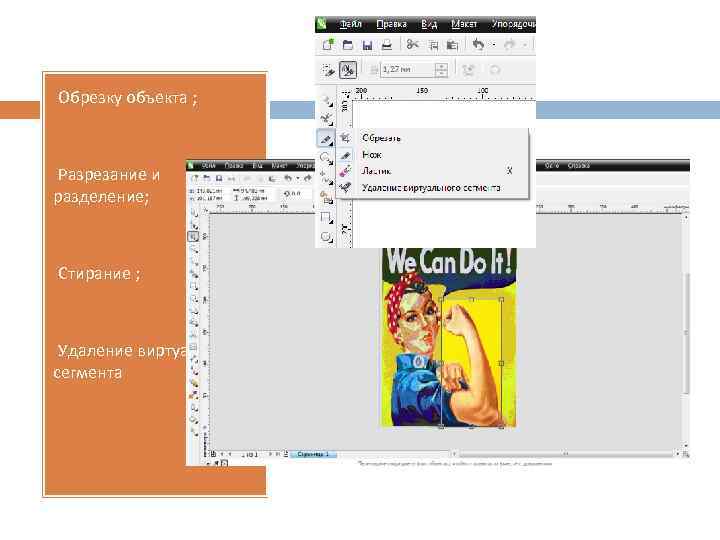Click the horizontal scrollbar below the lower canvas
Viewport: 720px width, 540px height.
point(565,454)
